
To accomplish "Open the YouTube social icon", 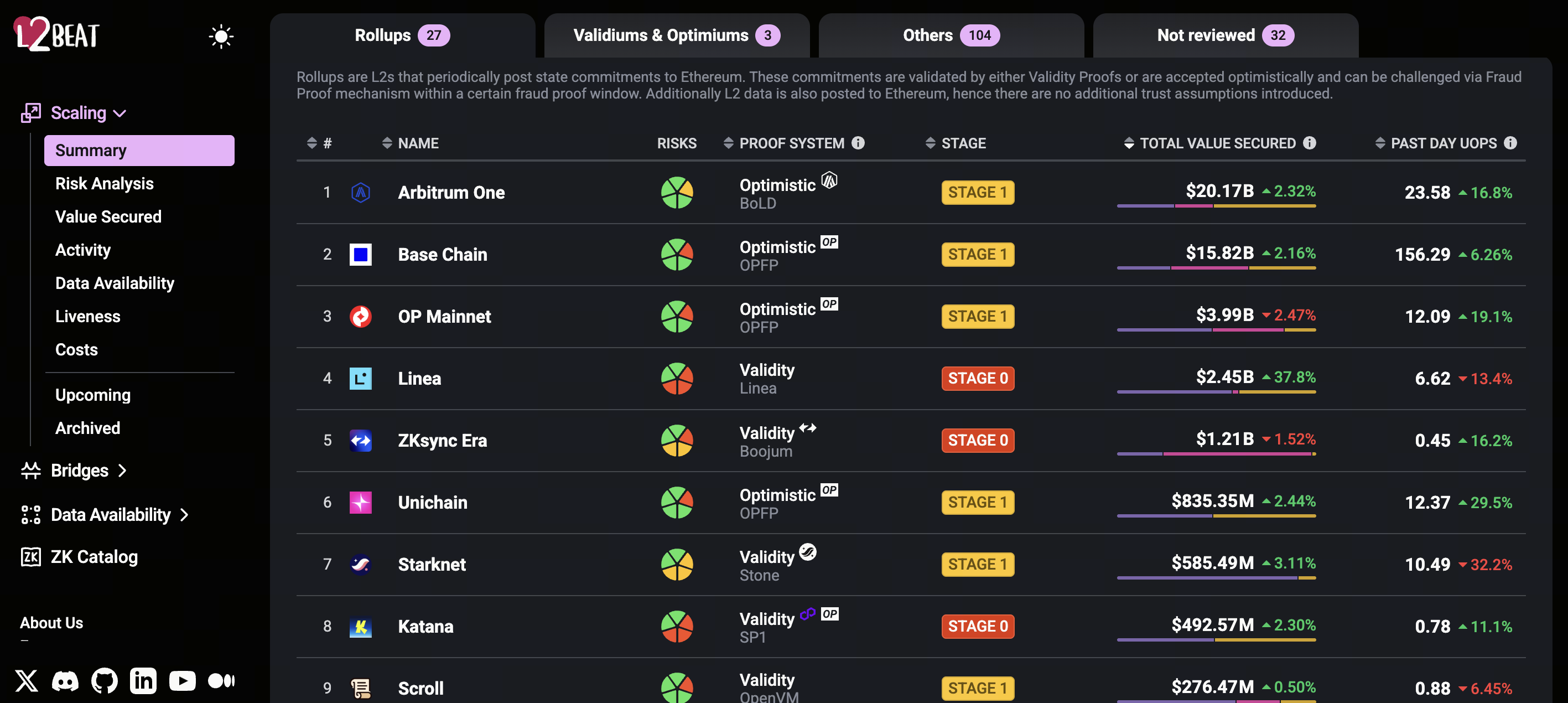I will click(182, 680).
